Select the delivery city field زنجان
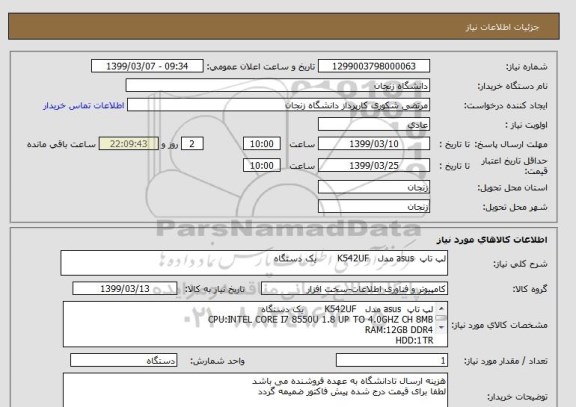 tap(374, 207)
